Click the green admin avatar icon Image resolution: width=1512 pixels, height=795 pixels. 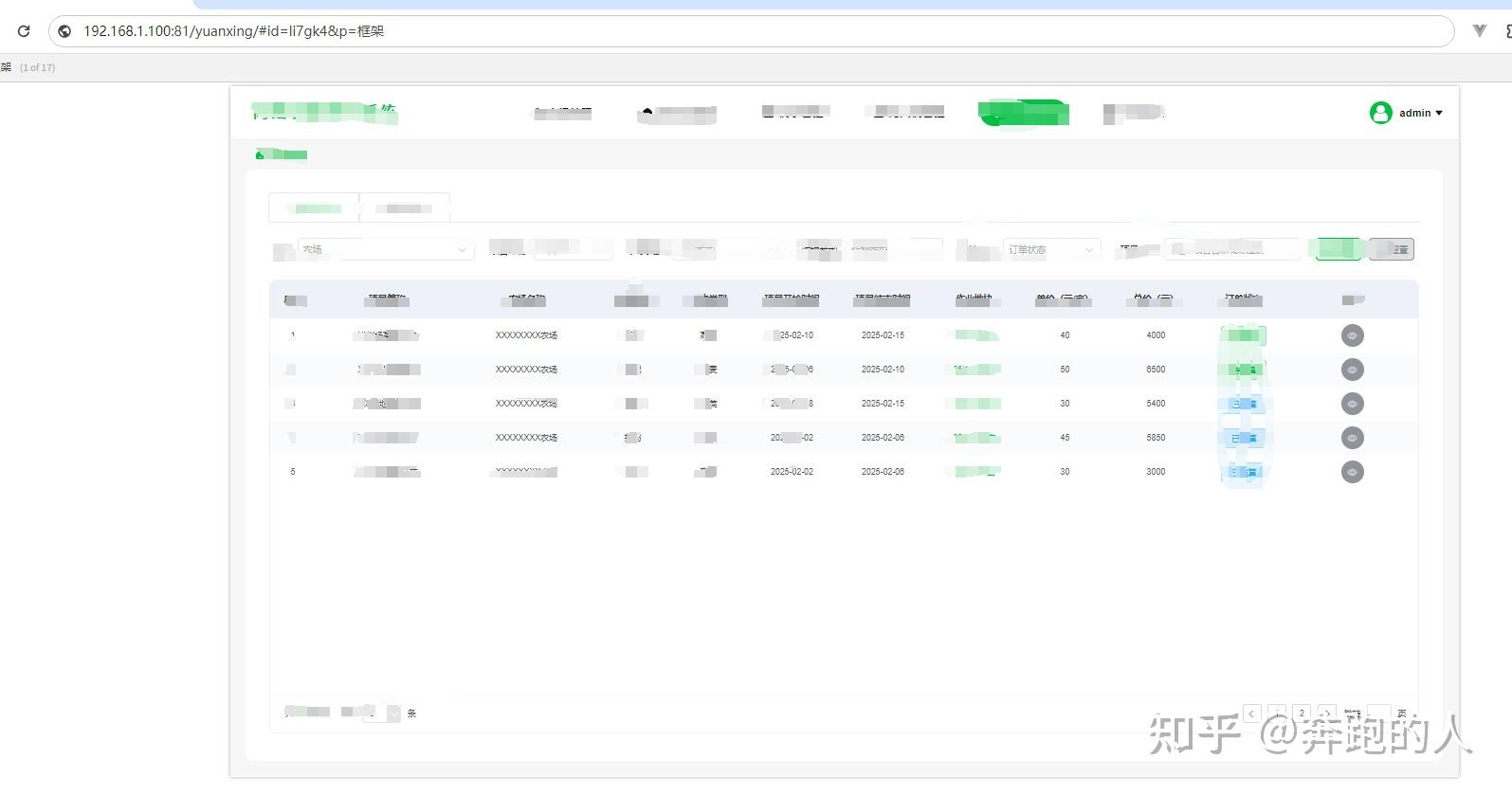click(x=1380, y=113)
